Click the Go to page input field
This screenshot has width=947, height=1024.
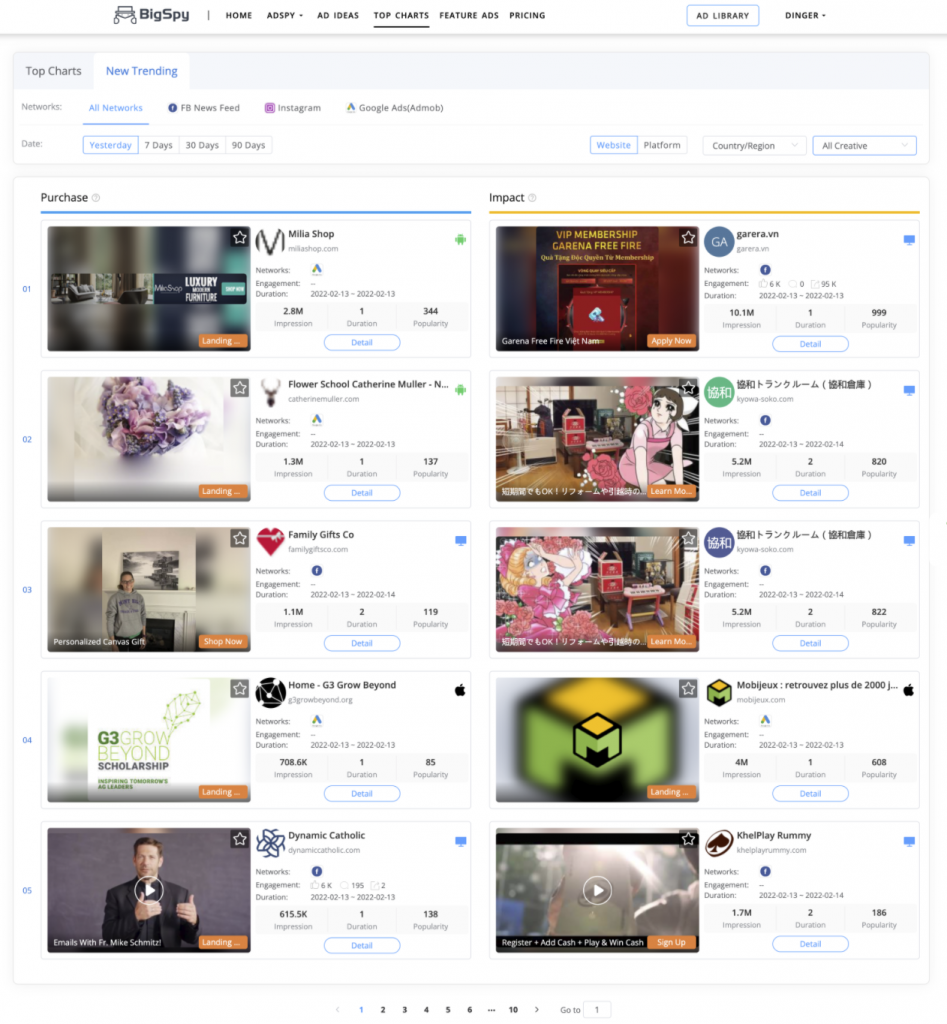(597, 1010)
